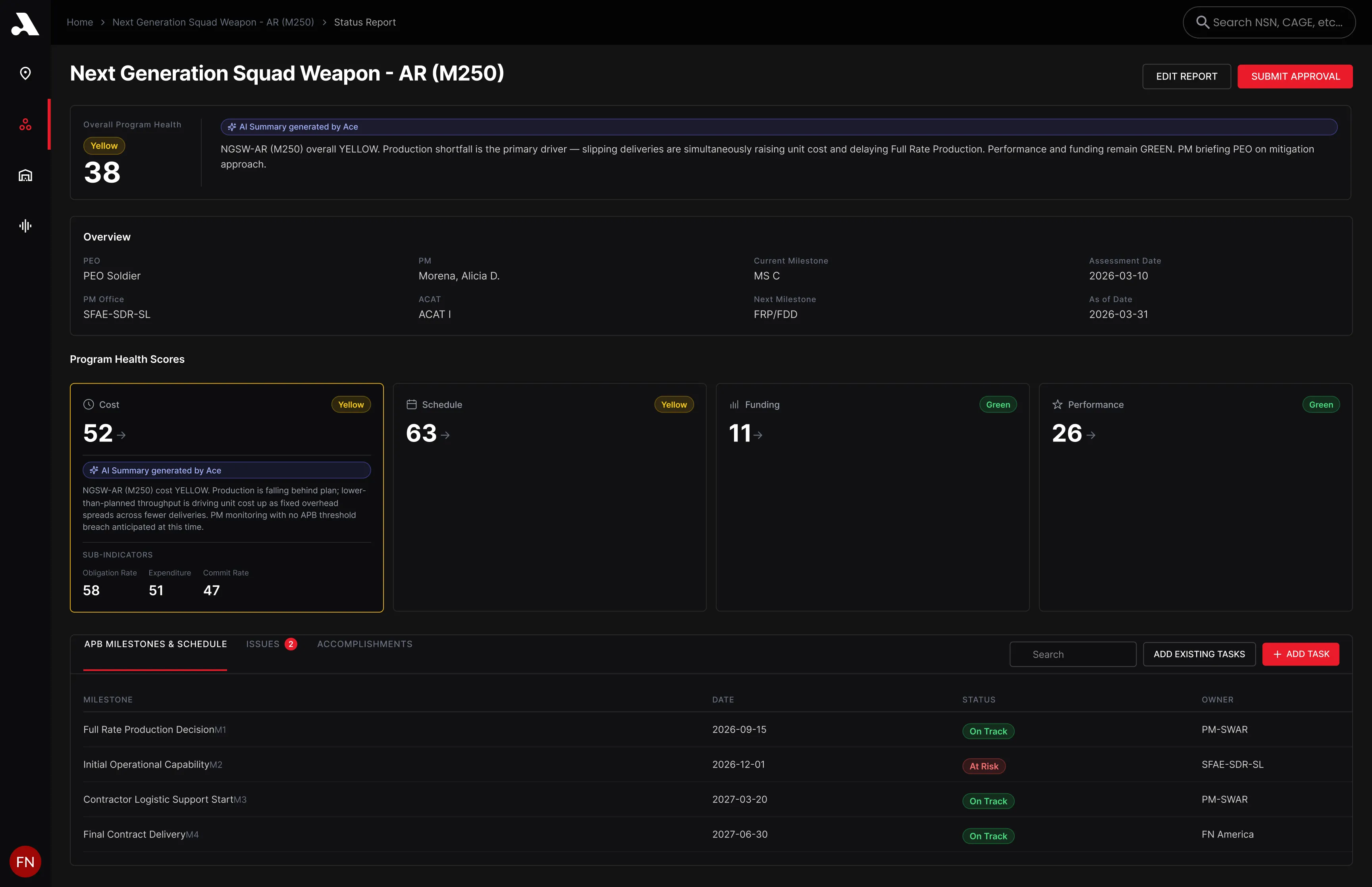Click the Expenditure value 51
Image resolution: width=1372 pixels, height=887 pixels.
(156, 590)
